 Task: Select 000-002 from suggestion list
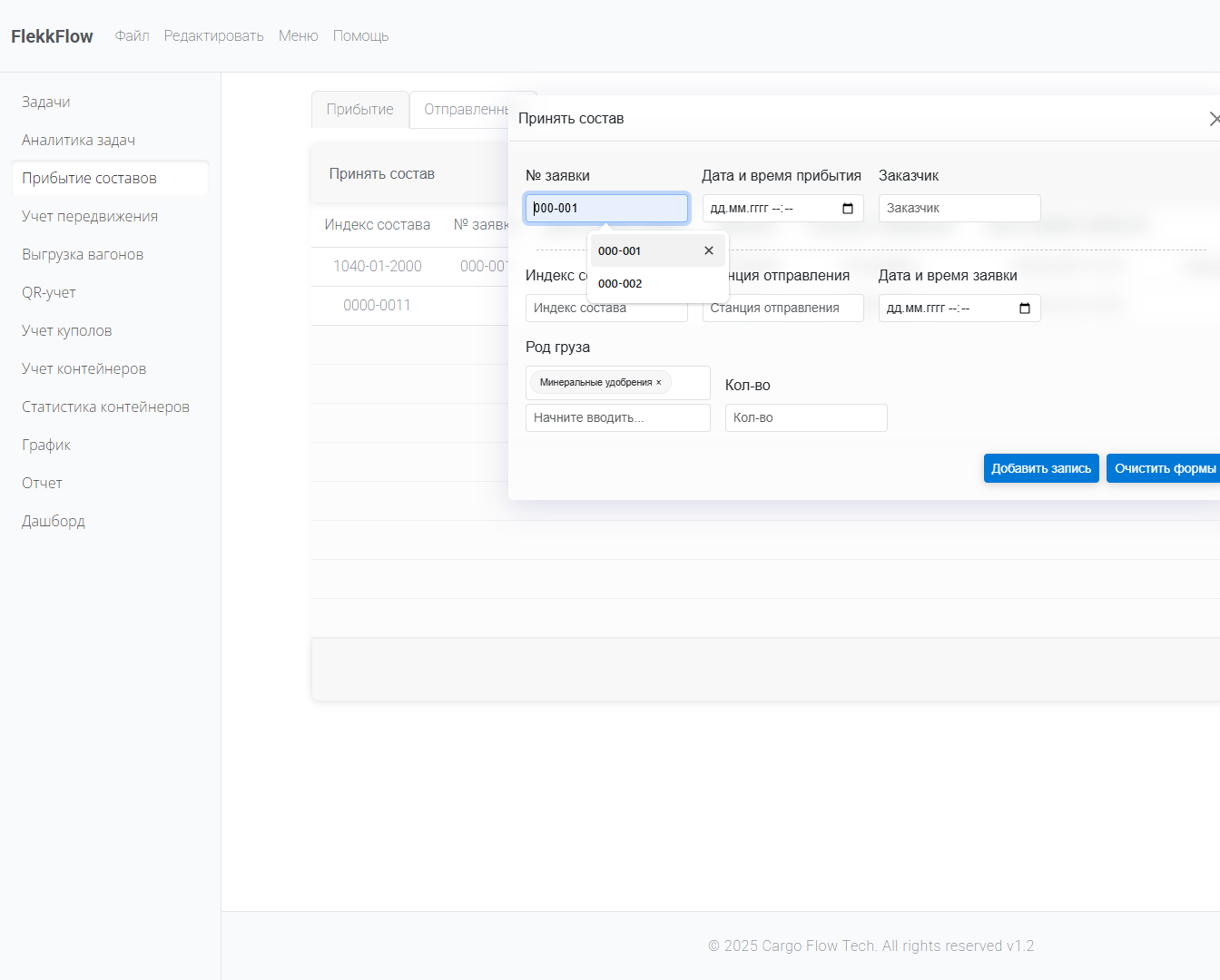tap(621, 284)
